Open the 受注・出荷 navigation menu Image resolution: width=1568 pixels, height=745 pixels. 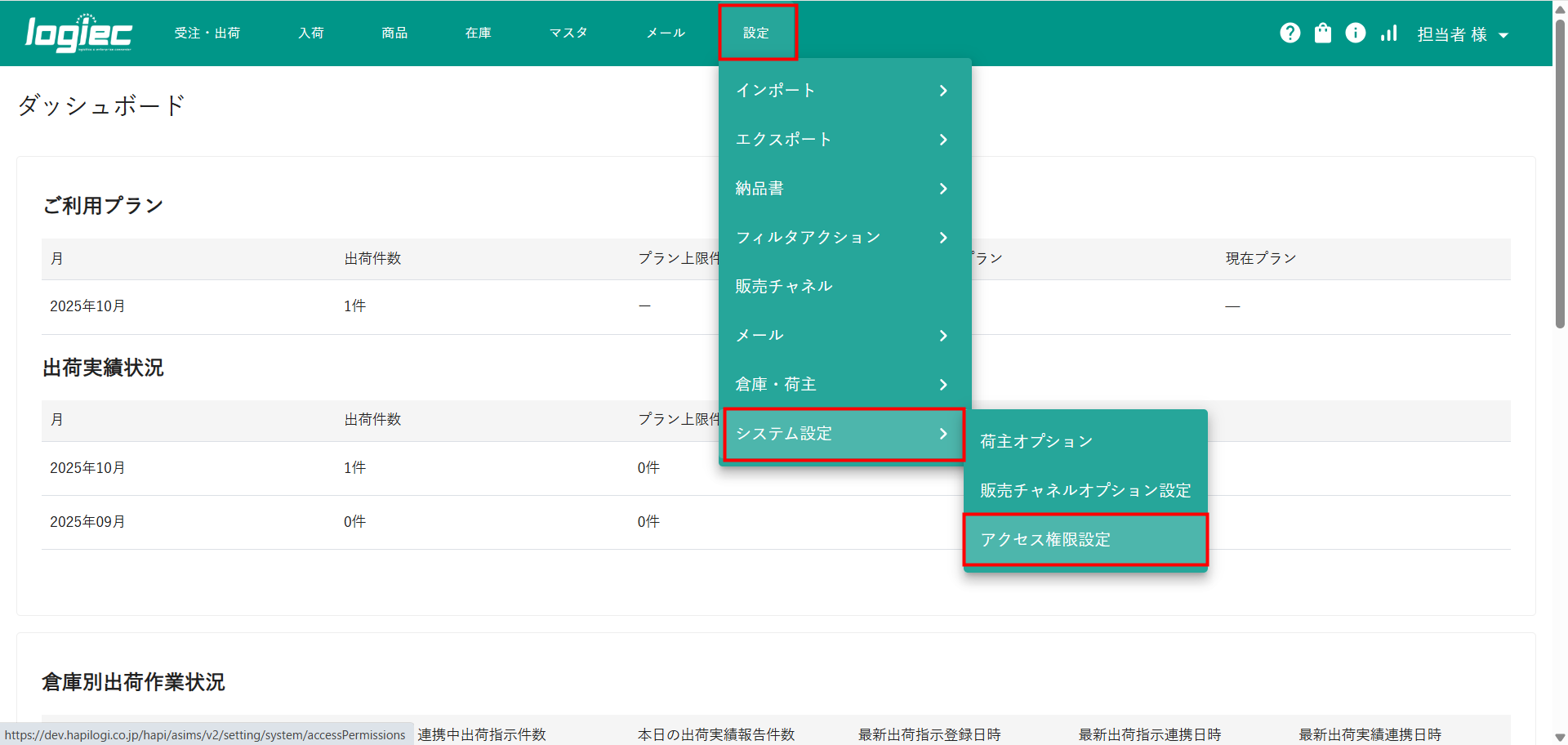207,33
